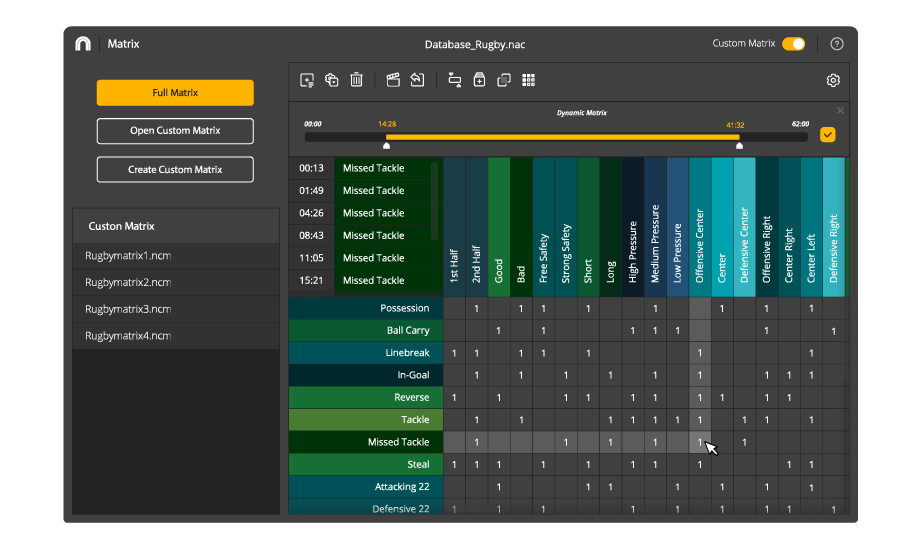This screenshot has height=548, width=921.
Task: Select Rugbymatrix1.ncm from the list
Action: [128, 256]
